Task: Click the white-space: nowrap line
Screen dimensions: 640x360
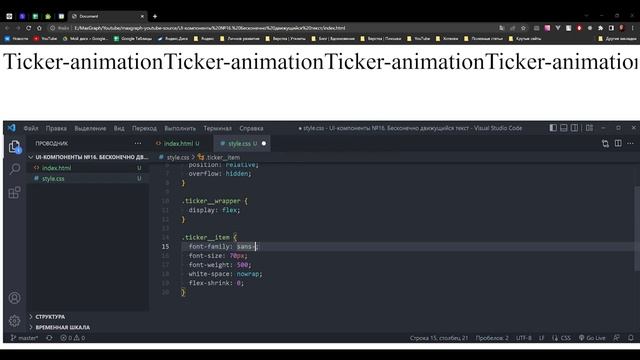Action: [225, 274]
